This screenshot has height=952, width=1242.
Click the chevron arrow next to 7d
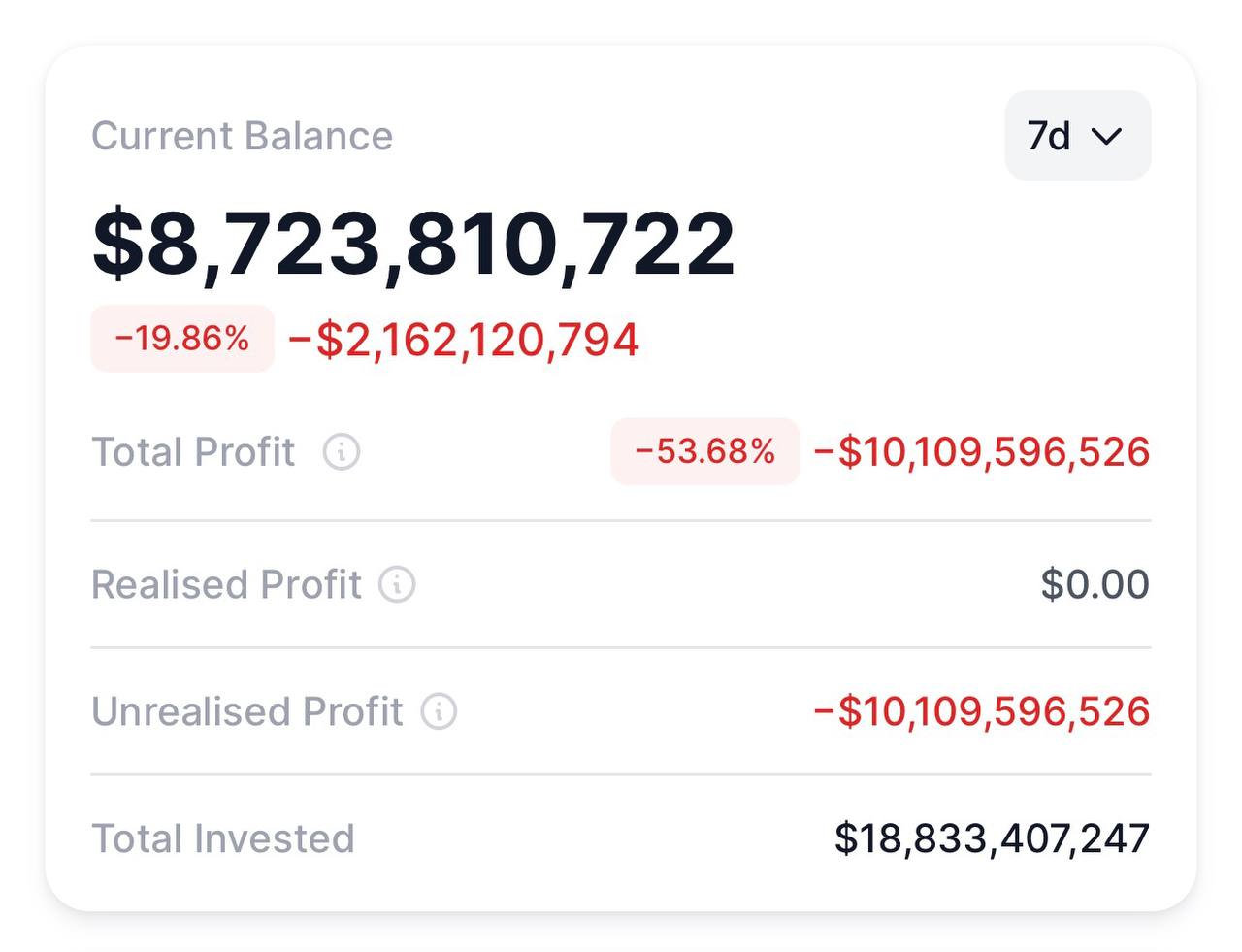[1106, 137]
